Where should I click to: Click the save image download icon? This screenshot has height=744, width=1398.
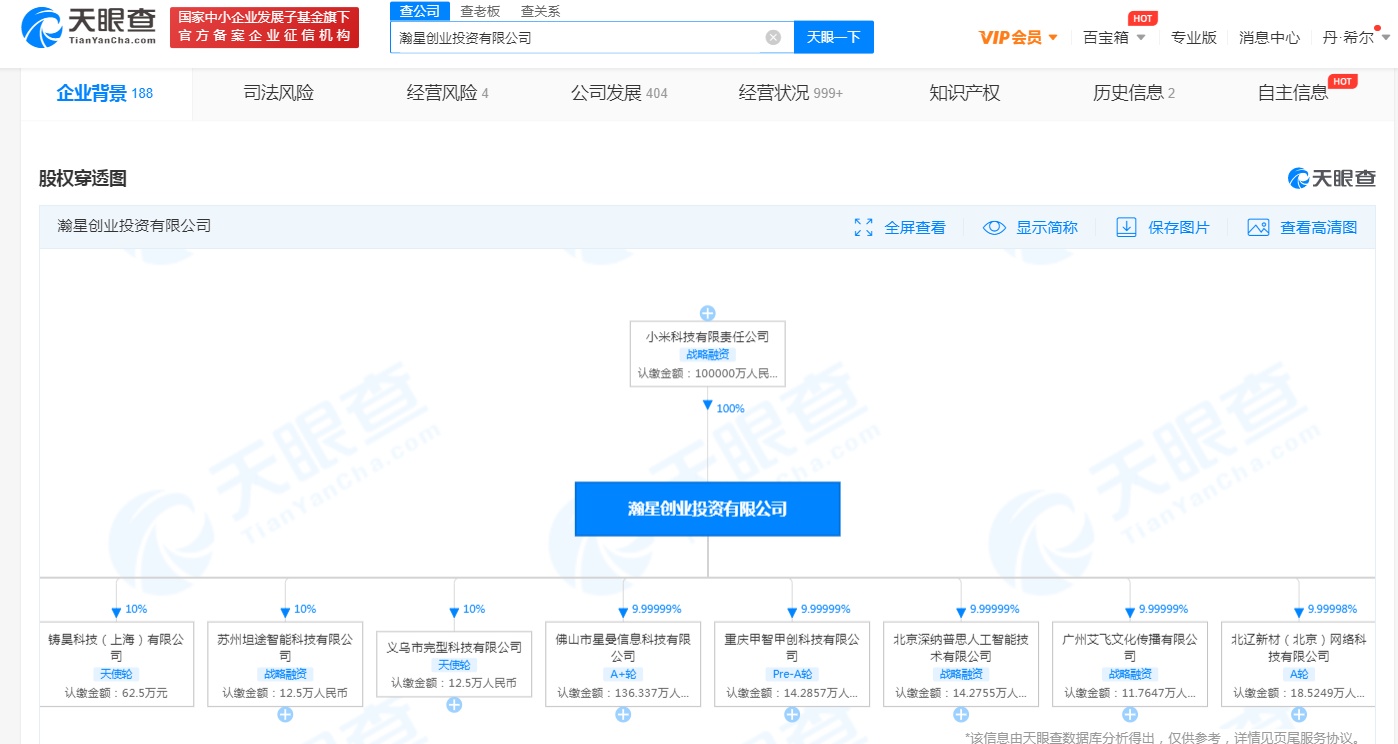[x=1126, y=227]
